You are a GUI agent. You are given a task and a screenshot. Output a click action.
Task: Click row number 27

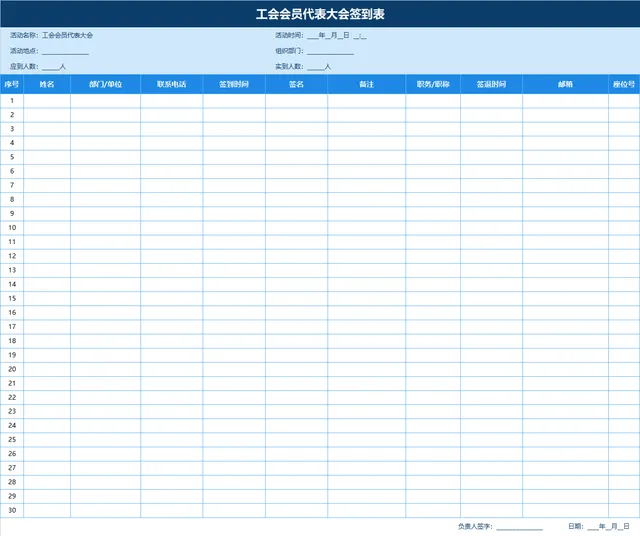(12, 468)
